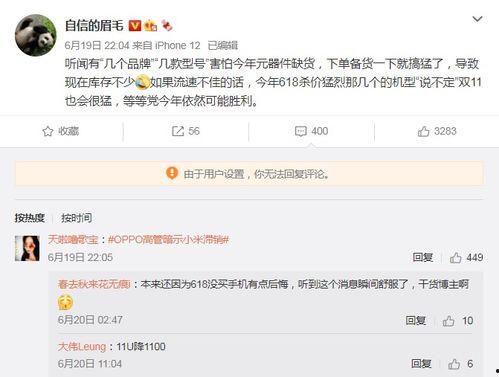Like the comment showing 449 likes

coord(466,257)
